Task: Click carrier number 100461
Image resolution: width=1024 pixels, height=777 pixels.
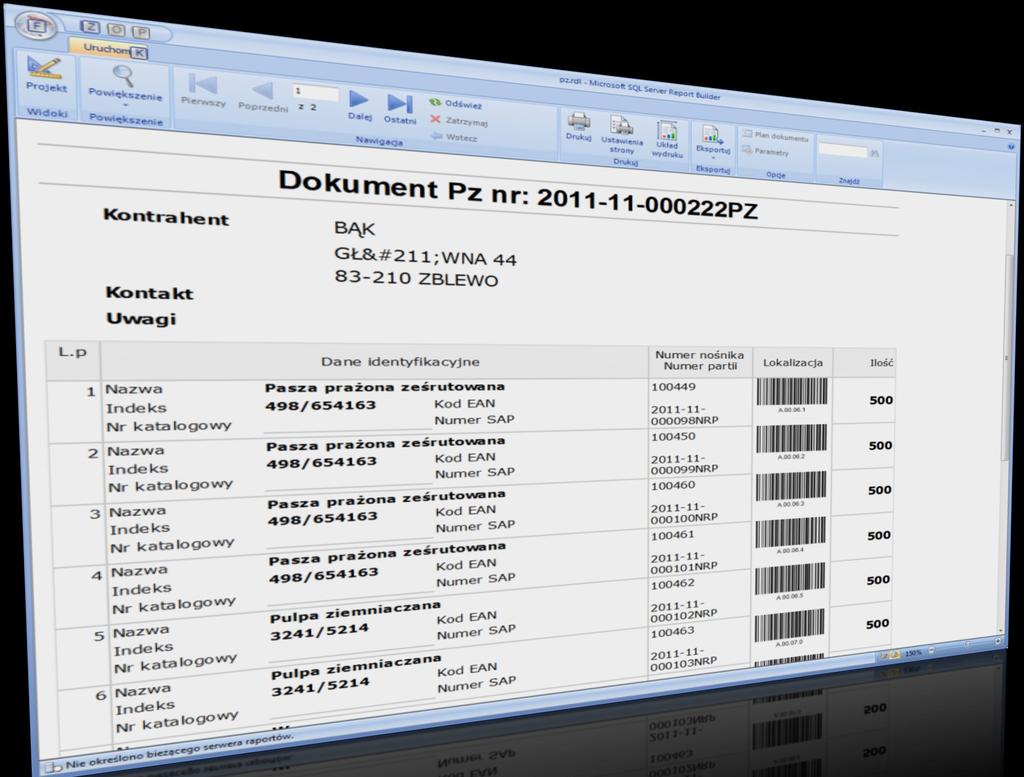Action: tap(673, 535)
